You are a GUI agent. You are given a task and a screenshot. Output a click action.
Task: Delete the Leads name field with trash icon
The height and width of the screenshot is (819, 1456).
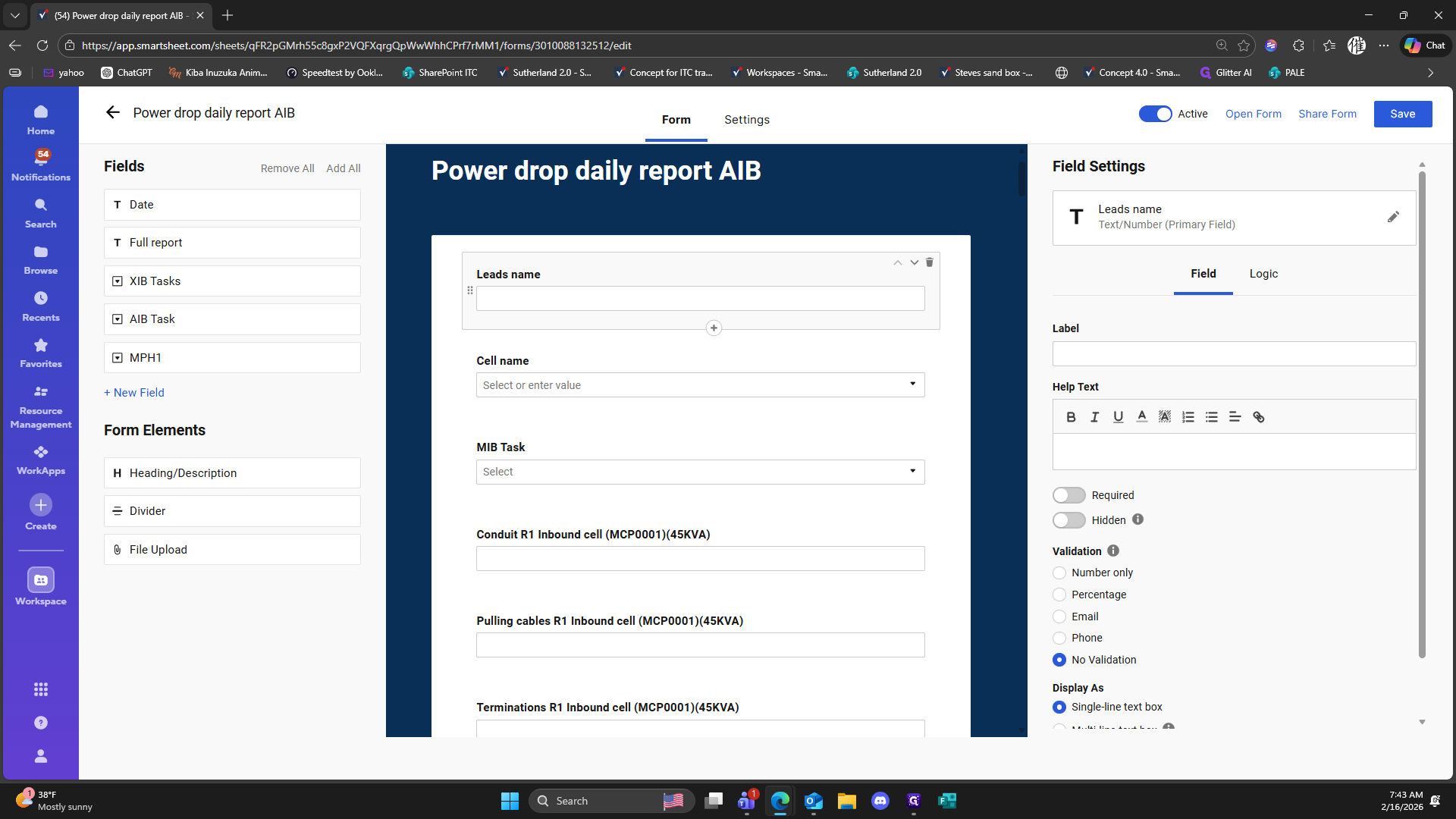tap(929, 262)
